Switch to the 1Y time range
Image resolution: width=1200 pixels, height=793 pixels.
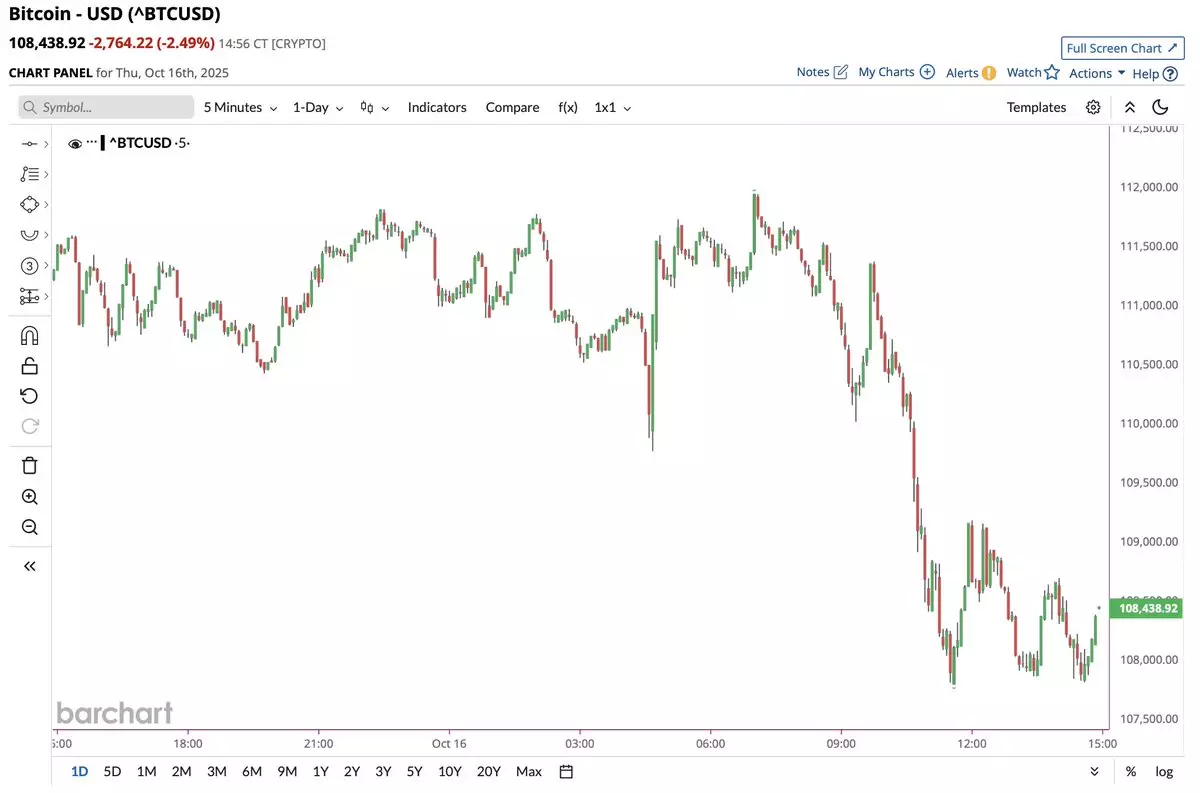pyautogui.click(x=320, y=771)
